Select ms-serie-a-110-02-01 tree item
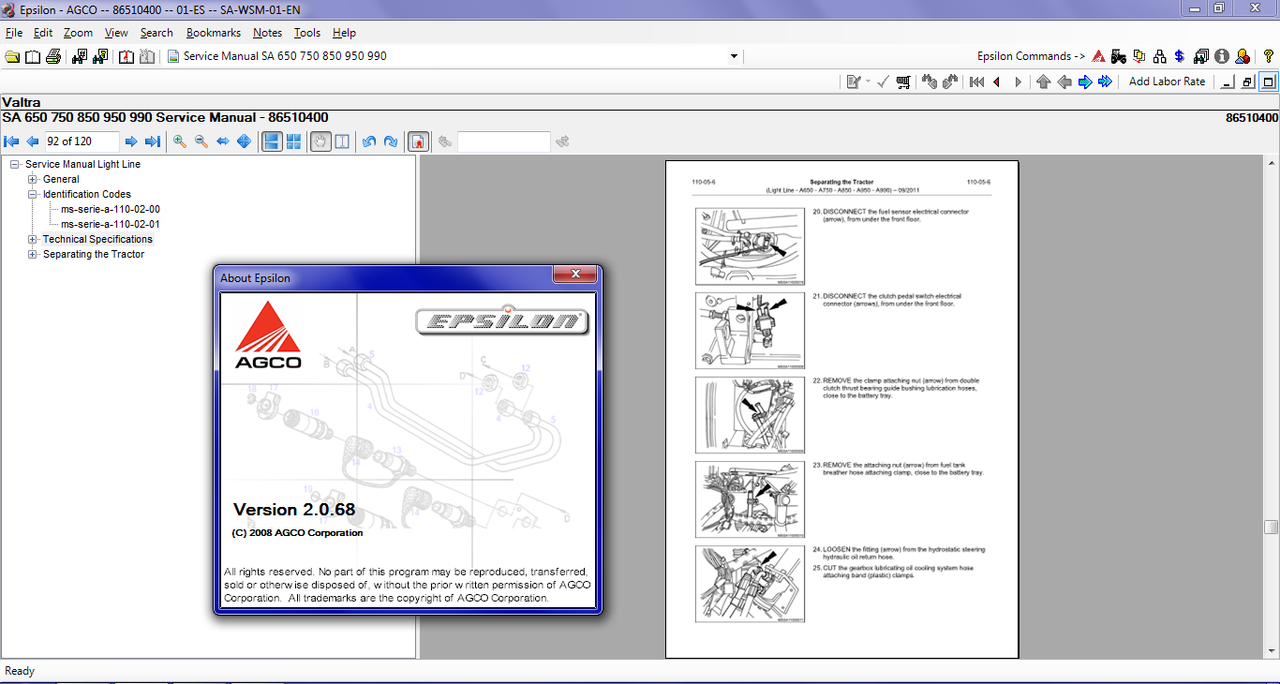1280x684 pixels. click(110, 224)
